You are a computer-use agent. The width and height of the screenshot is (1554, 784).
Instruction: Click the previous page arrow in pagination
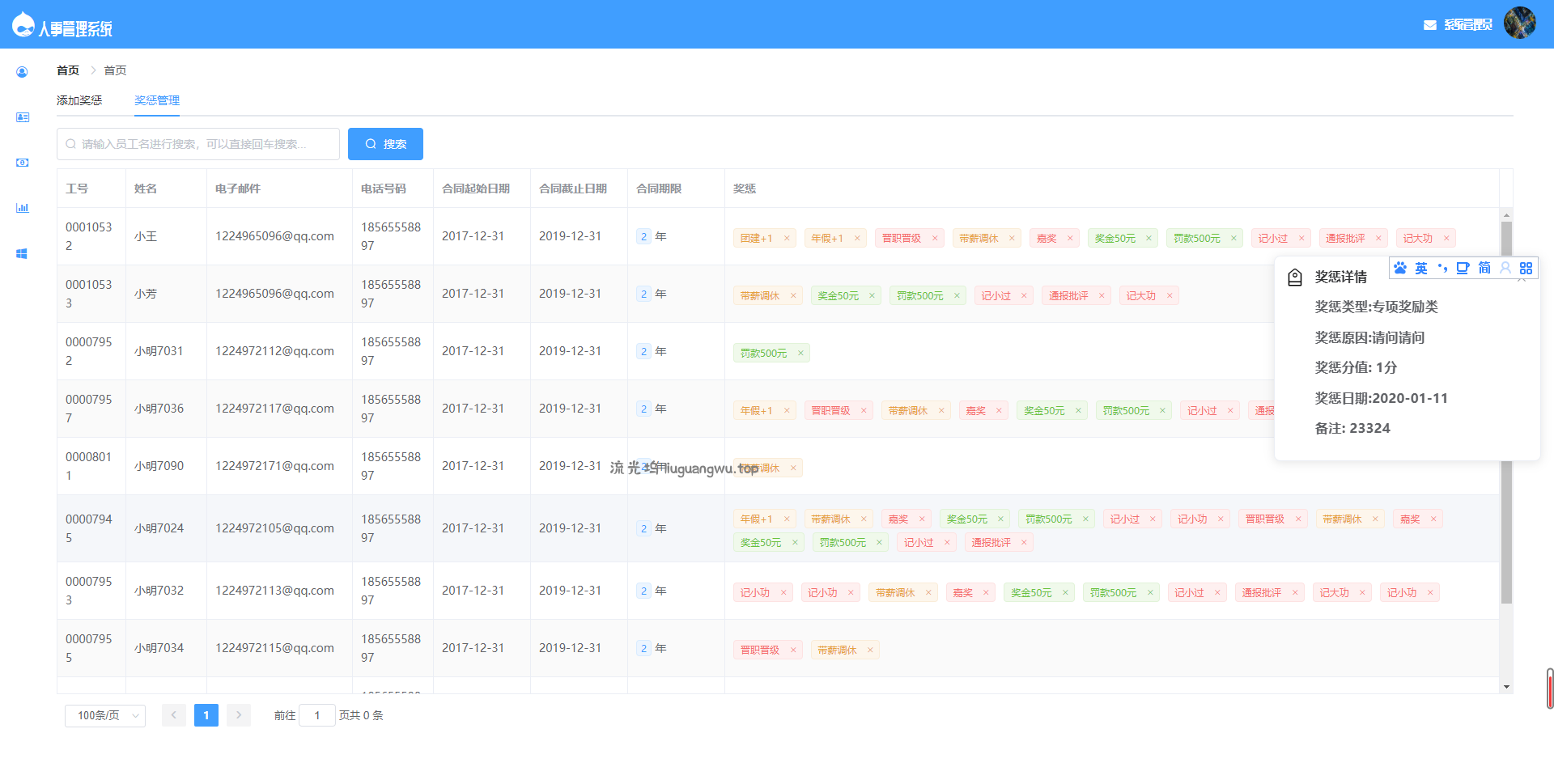[x=174, y=715]
